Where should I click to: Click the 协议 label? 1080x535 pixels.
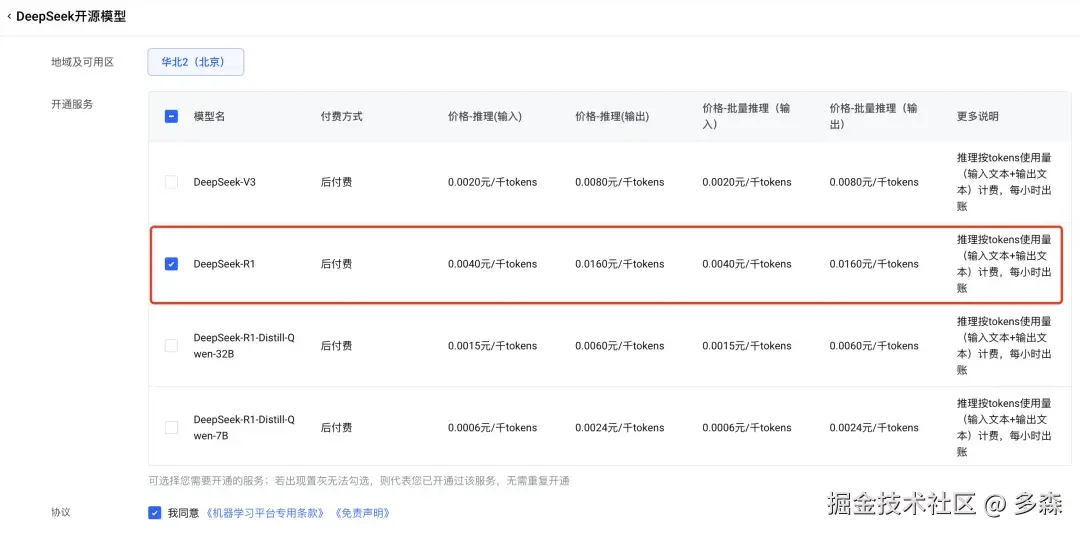[x=61, y=512]
